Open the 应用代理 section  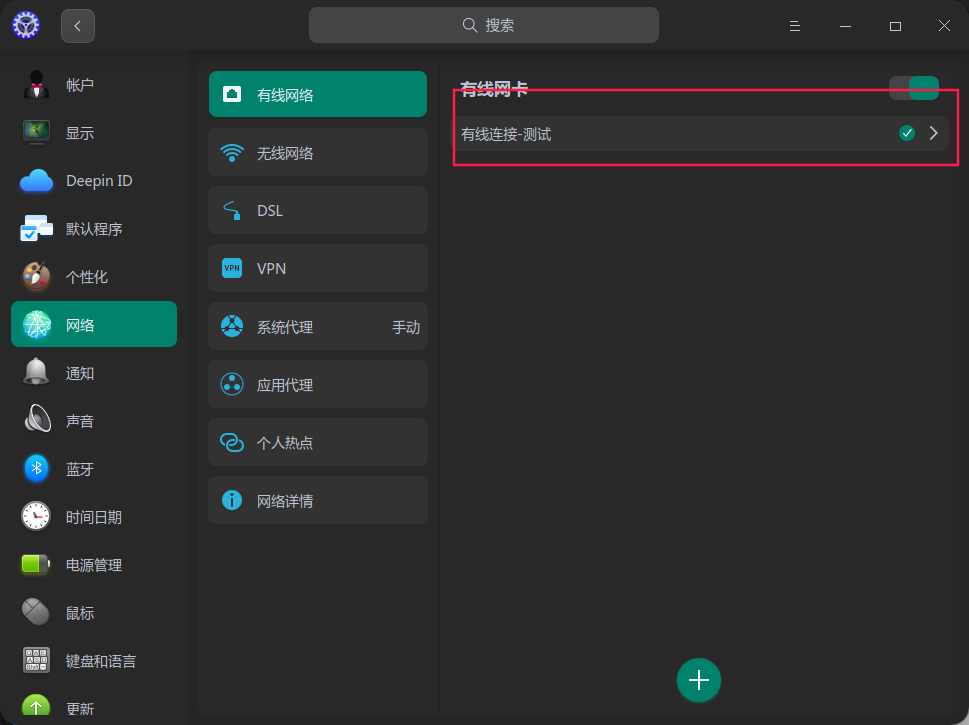point(318,384)
